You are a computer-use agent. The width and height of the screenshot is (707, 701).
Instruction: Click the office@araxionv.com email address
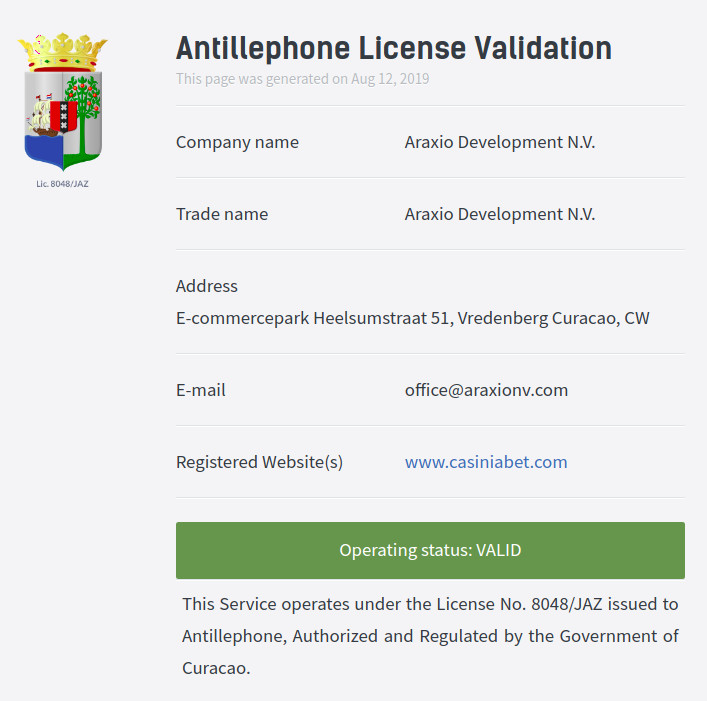coord(487,390)
